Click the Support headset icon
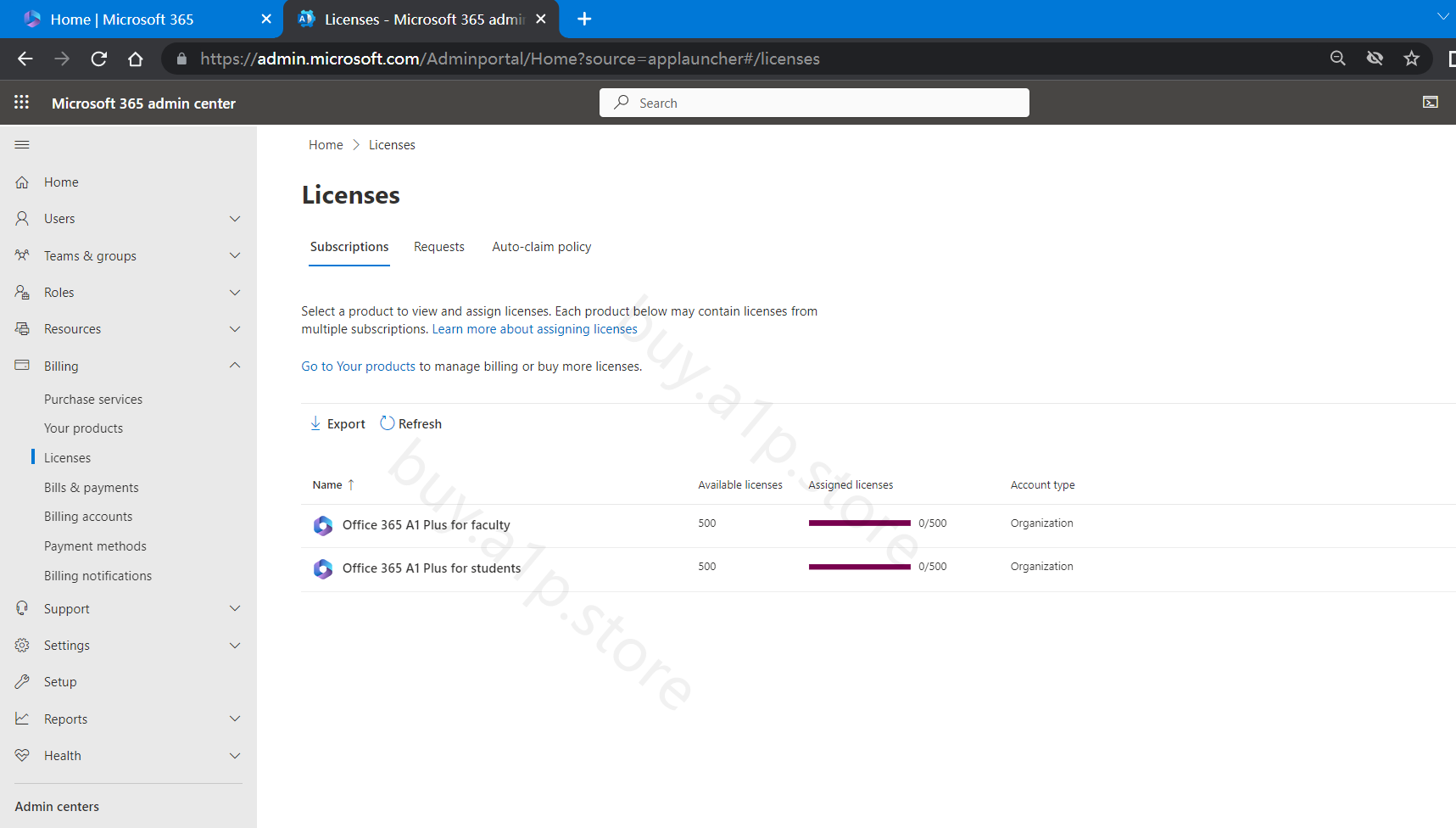Image resolution: width=1456 pixels, height=828 pixels. [x=22, y=608]
